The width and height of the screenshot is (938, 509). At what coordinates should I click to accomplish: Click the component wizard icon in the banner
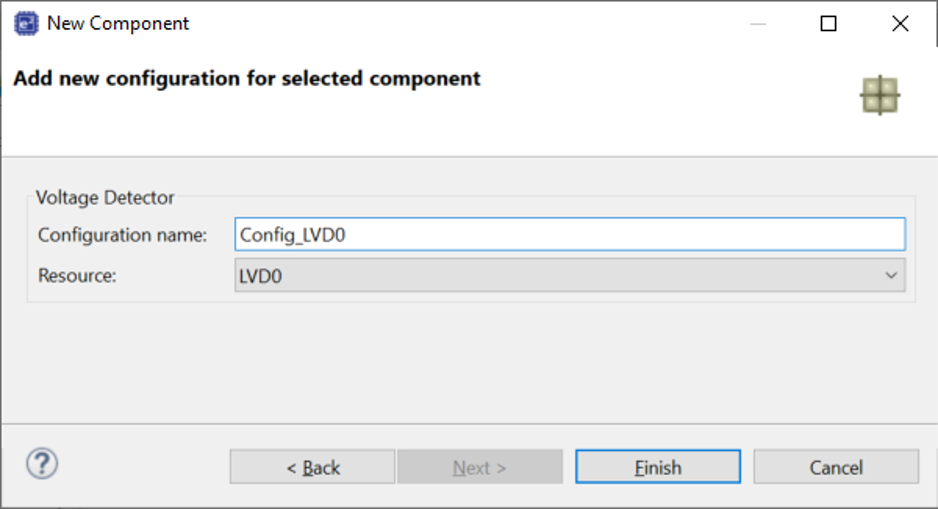[x=880, y=95]
